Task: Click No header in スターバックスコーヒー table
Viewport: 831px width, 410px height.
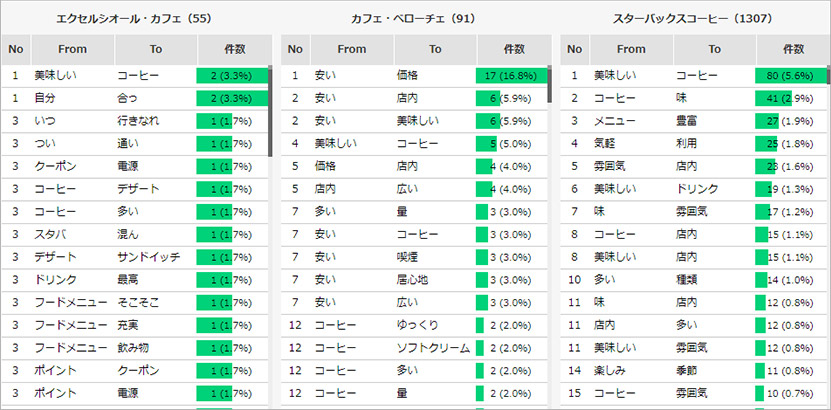Action: [x=574, y=50]
